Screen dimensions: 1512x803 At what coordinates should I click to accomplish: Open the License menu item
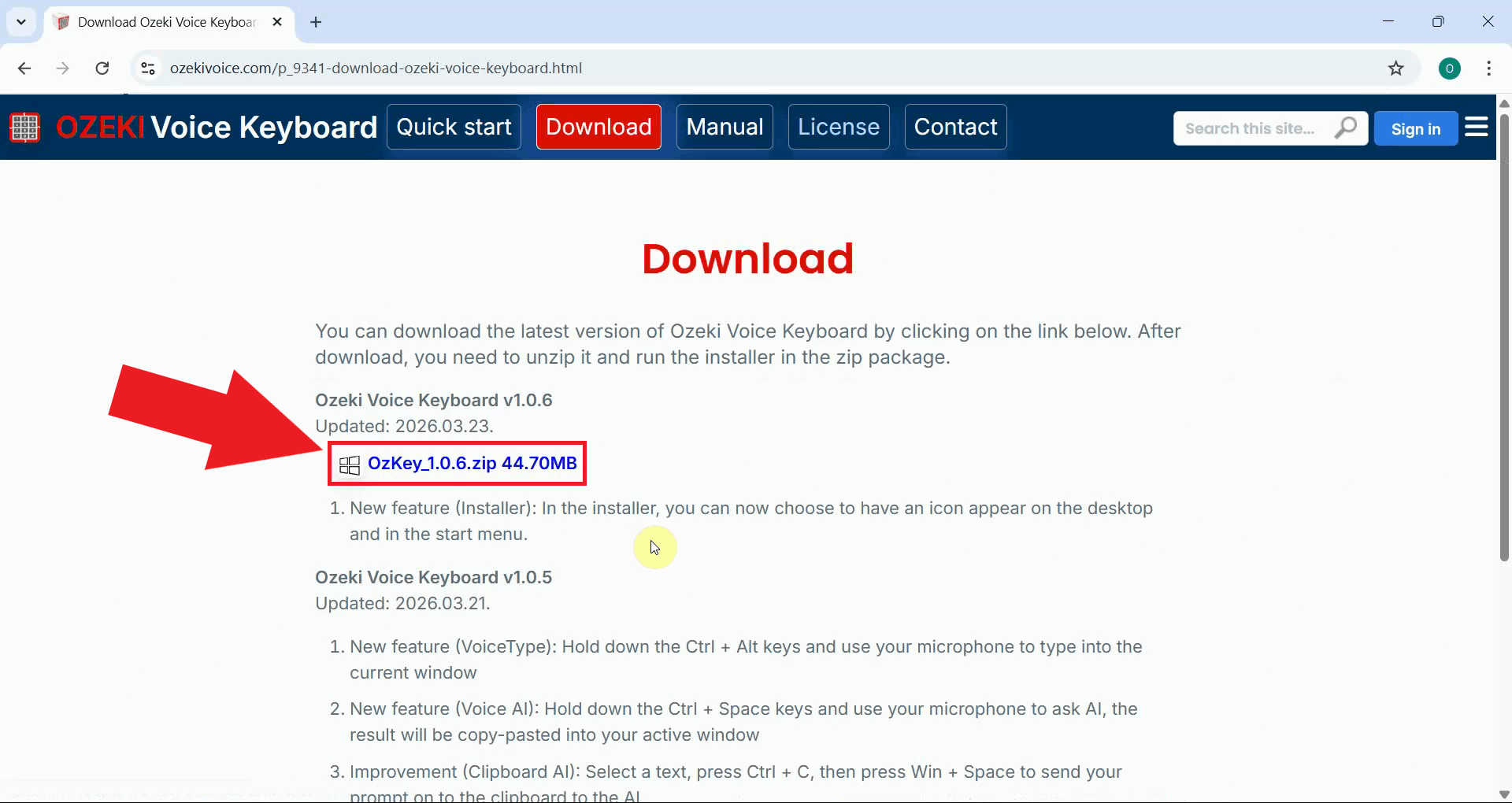(839, 127)
